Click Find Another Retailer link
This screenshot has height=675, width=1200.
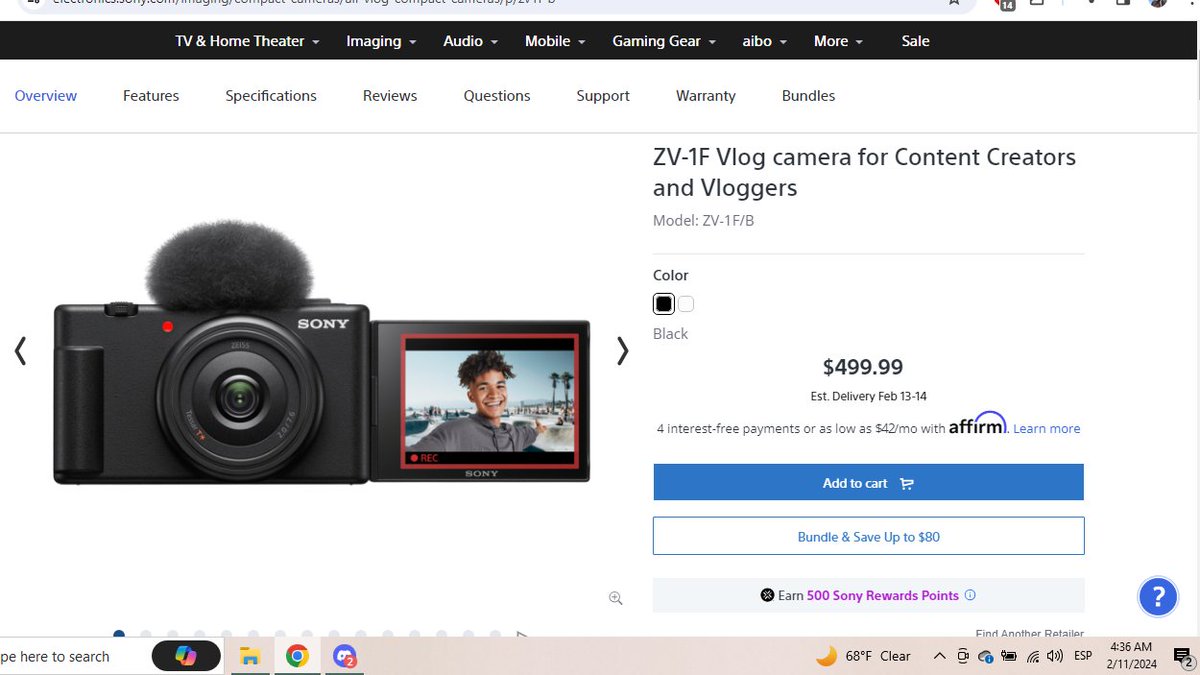coord(1030,633)
